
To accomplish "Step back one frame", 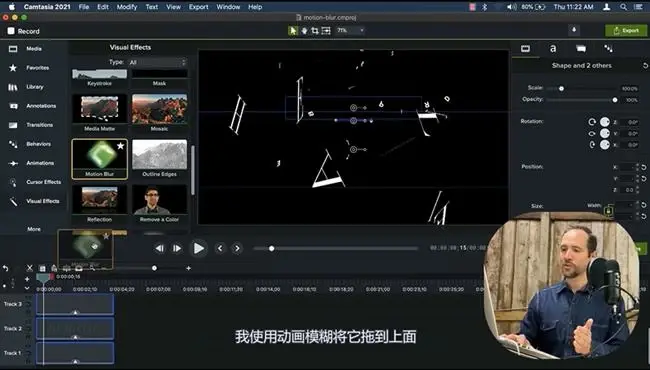I will [x=159, y=249].
